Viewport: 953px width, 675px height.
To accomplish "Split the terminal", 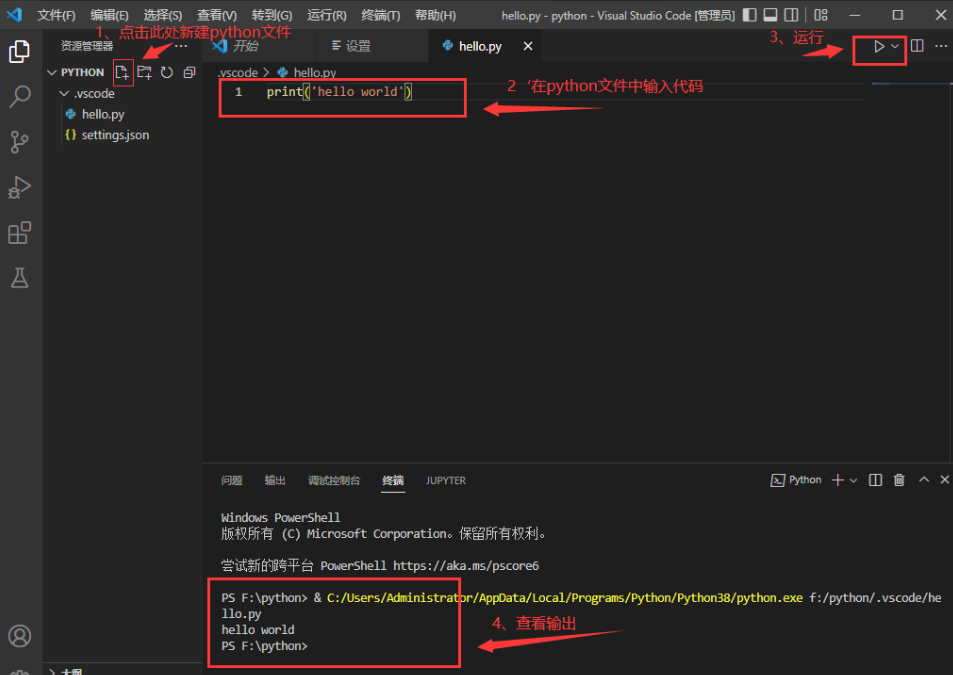I will pos(875,480).
